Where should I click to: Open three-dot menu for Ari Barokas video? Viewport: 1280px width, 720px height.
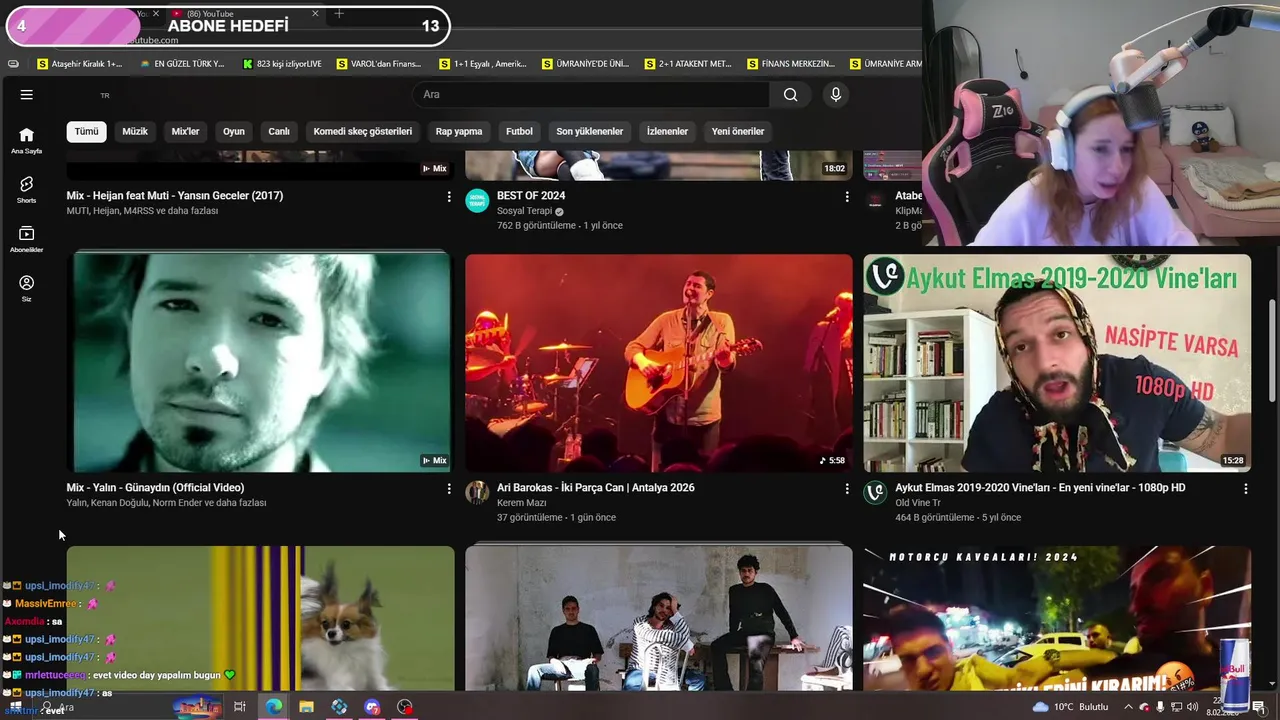point(847,489)
